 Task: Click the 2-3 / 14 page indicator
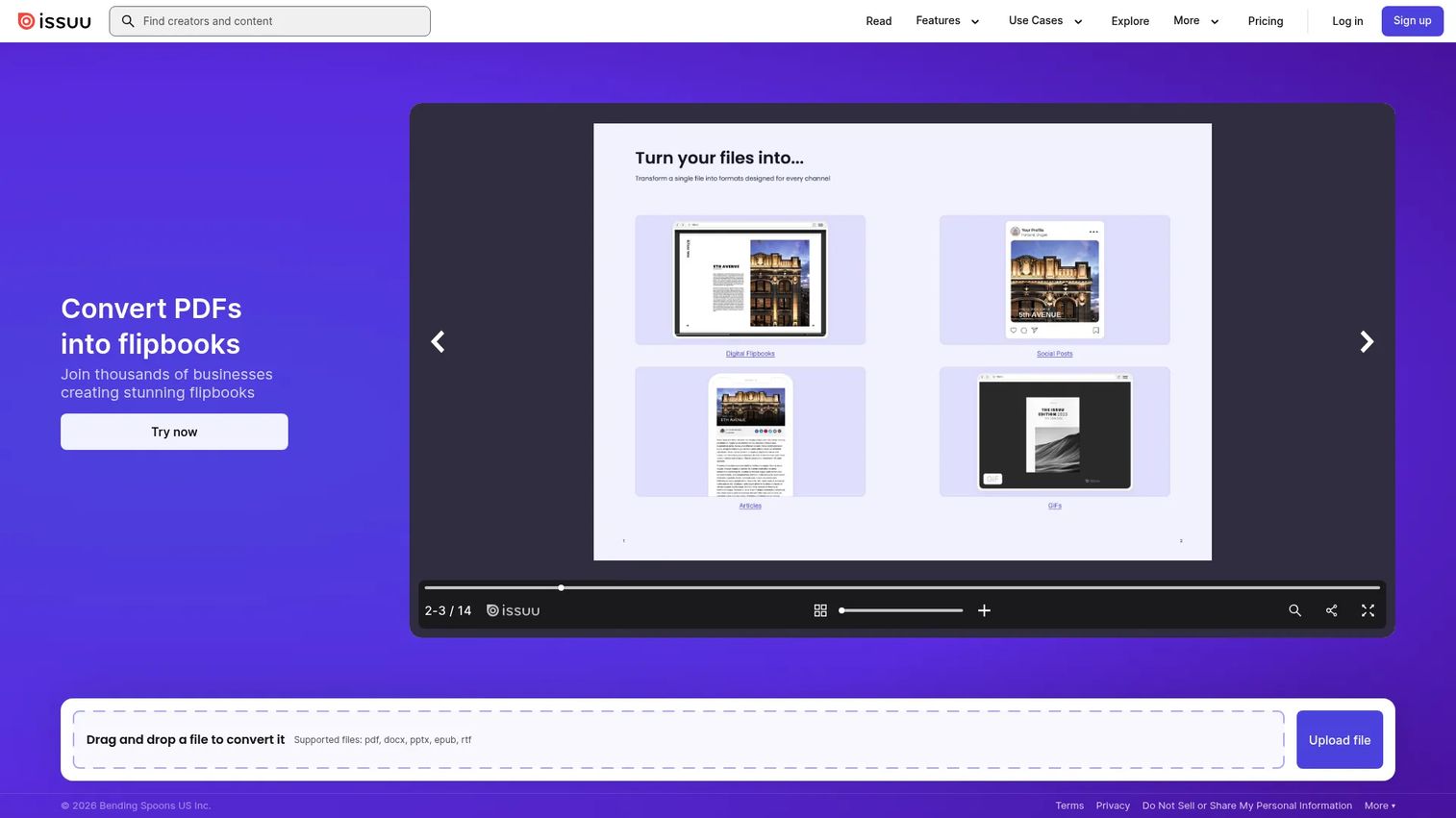click(x=448, y=610)
